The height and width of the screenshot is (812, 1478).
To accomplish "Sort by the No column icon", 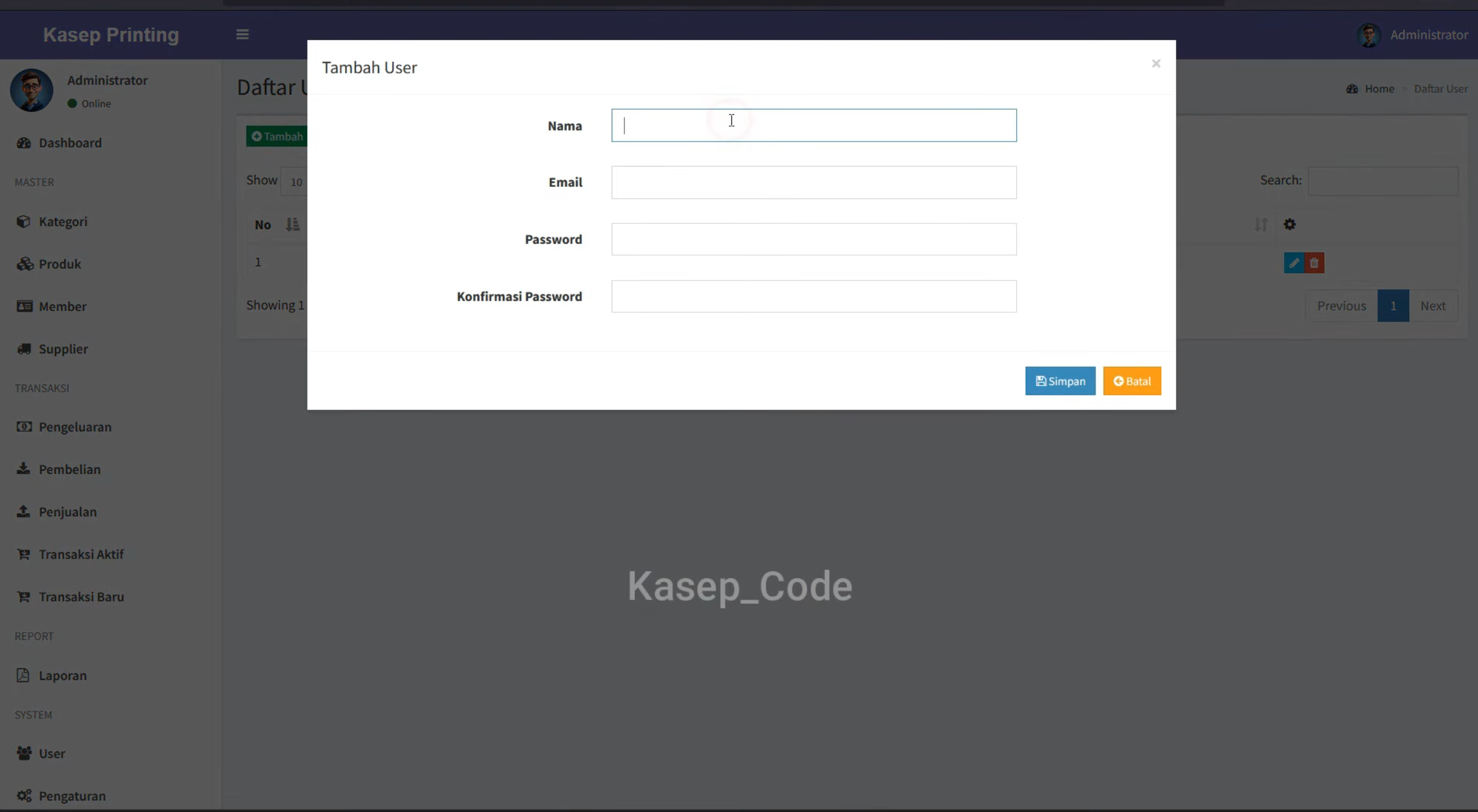I will 292,224.
